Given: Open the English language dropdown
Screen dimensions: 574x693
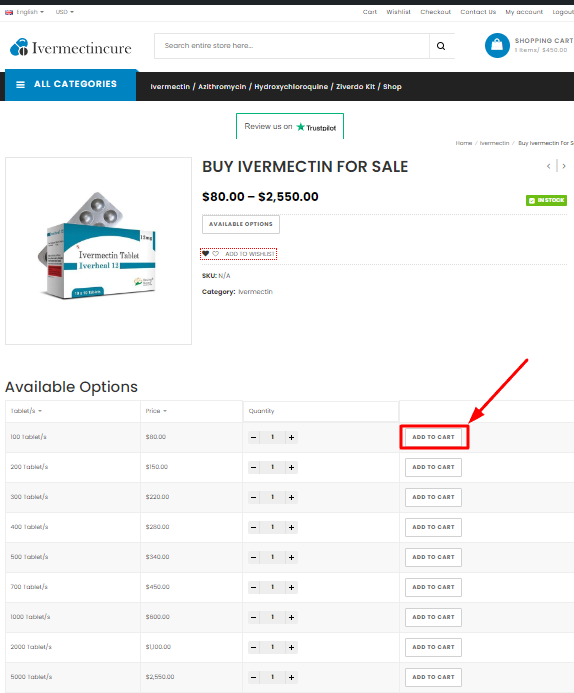Looking at the screenshot, I should pos(25,12).
